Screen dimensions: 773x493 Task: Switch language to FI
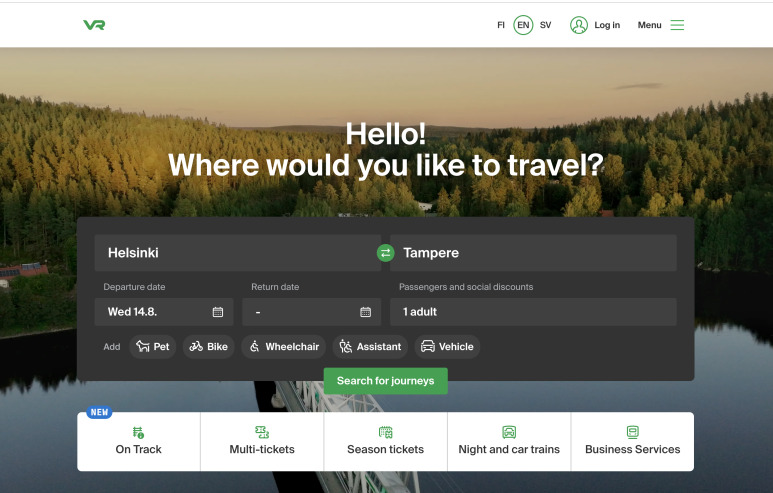tap(501, 25)
